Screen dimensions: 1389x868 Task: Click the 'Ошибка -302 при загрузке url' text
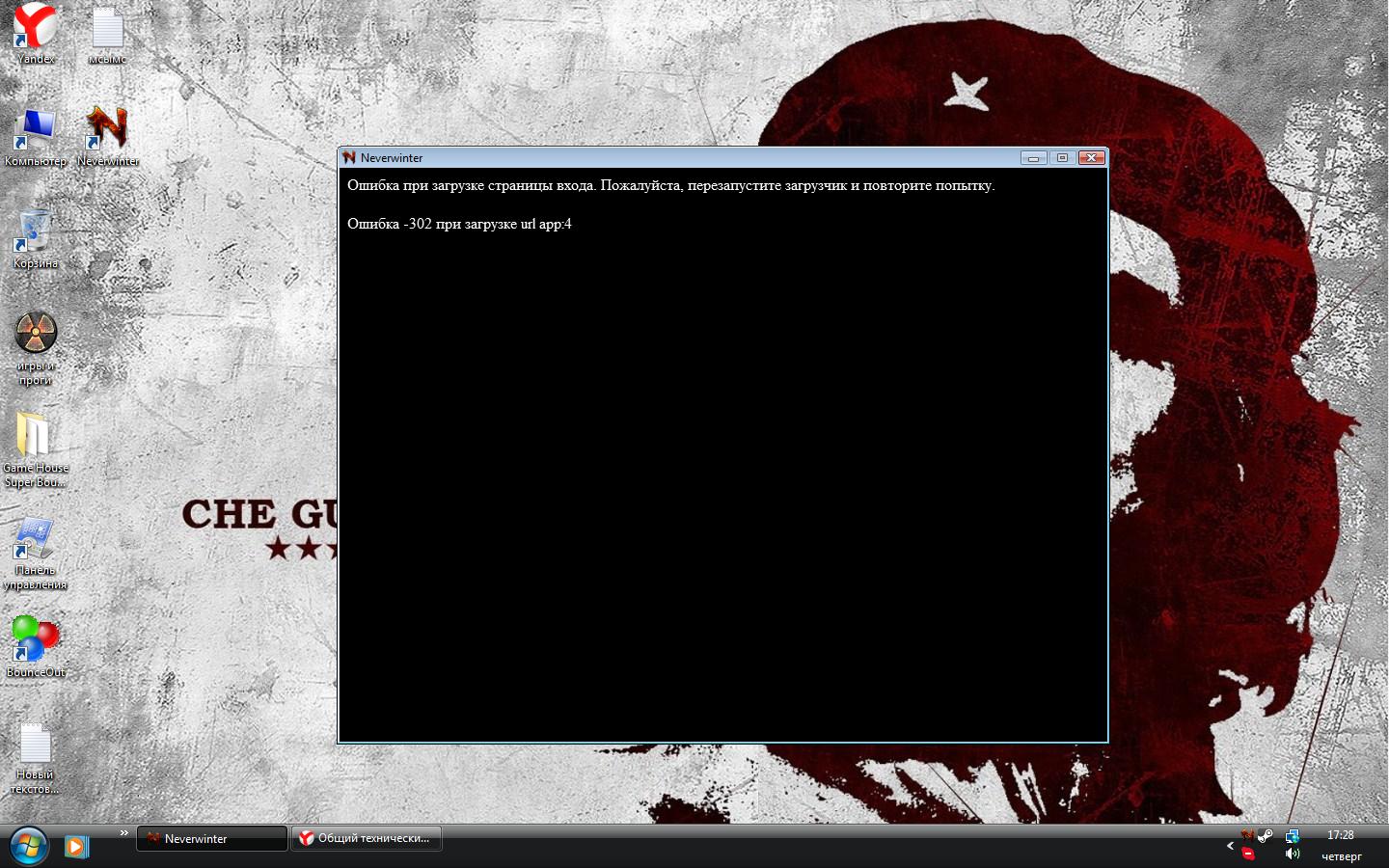pos(459,224)
